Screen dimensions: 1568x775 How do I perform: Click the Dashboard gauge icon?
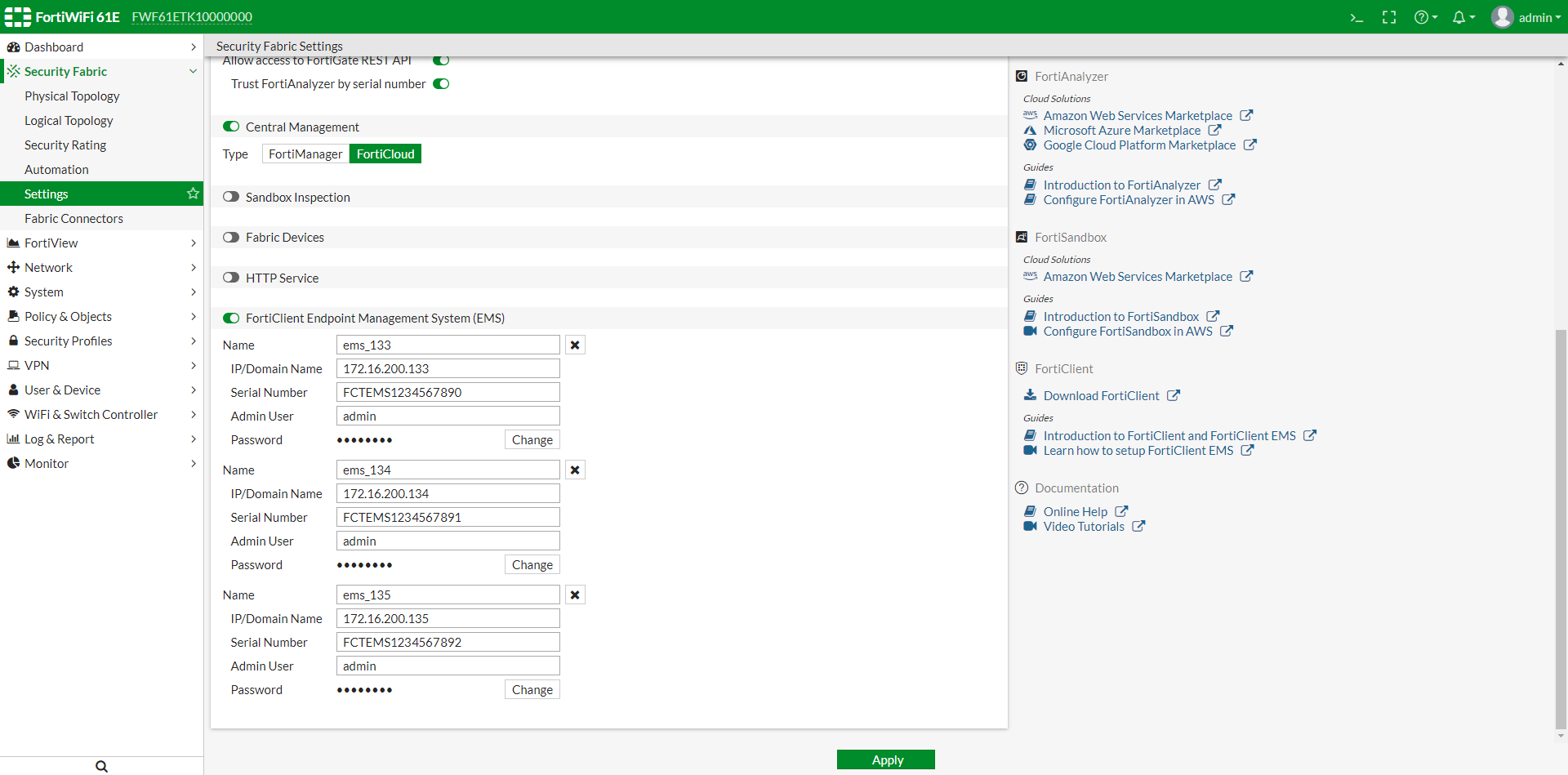click(x=13, y=47)
